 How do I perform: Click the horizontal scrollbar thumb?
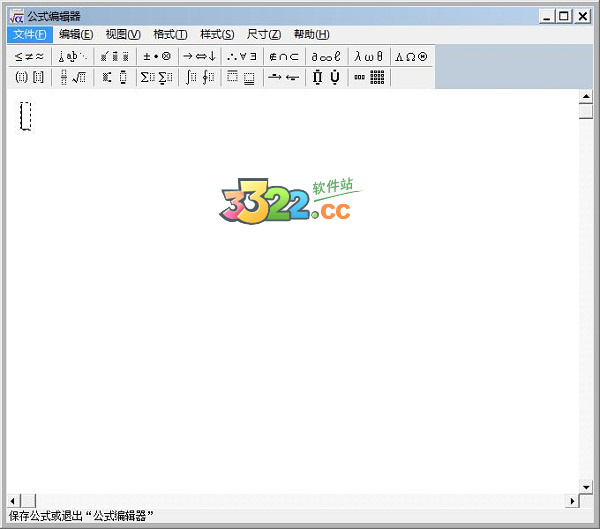[28, 501]
